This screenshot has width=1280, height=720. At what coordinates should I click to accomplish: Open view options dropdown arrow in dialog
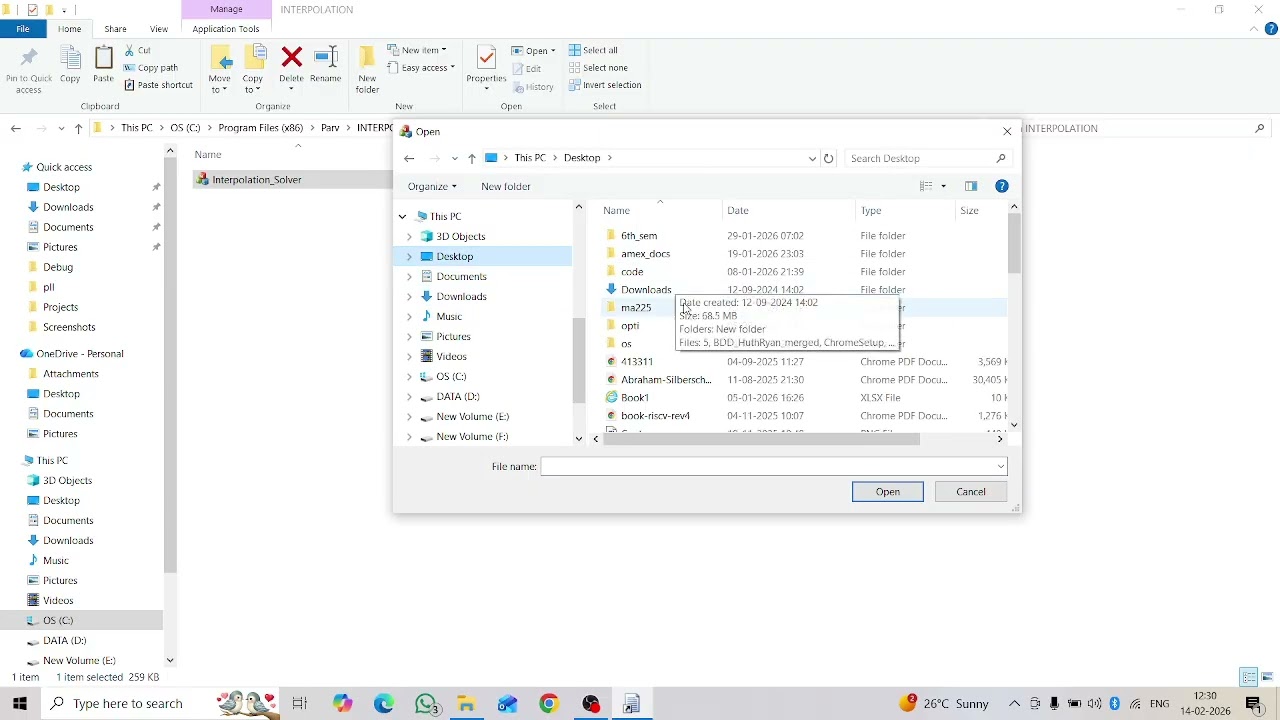click(x=943, y=186)
